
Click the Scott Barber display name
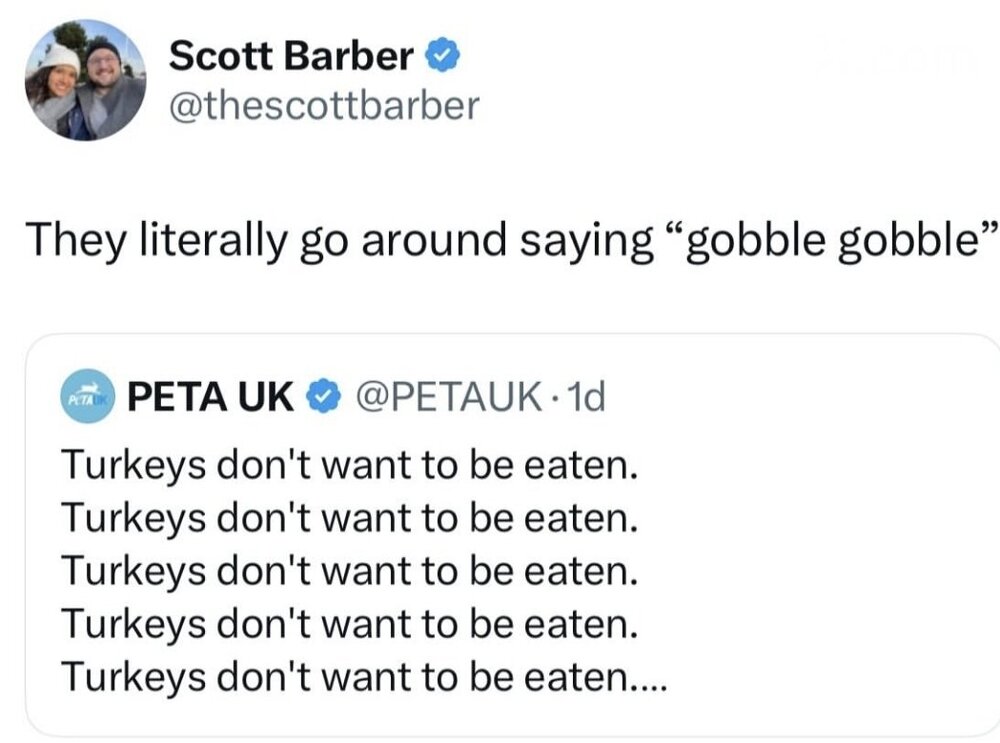click(x=291, y=57)
